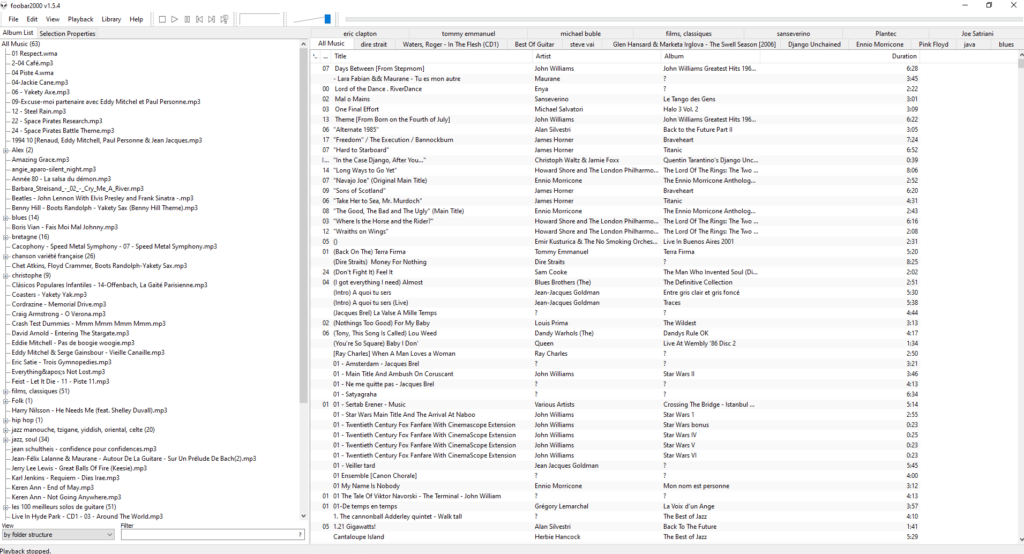
Task: Click the album list scroll up arrow
Action: point(303,44)
